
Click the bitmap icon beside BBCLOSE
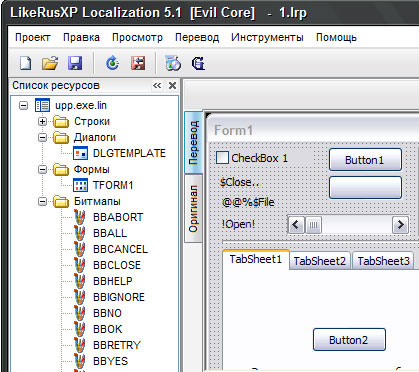[x=79, y=265]
